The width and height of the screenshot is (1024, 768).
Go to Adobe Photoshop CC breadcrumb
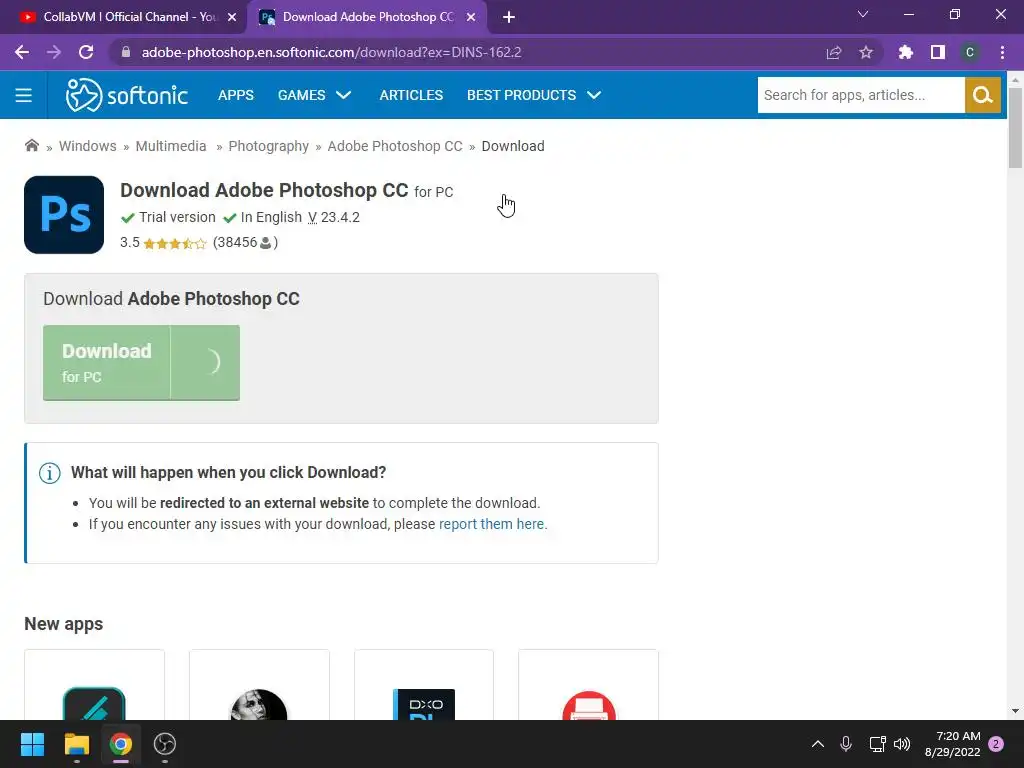coord(394,146)
